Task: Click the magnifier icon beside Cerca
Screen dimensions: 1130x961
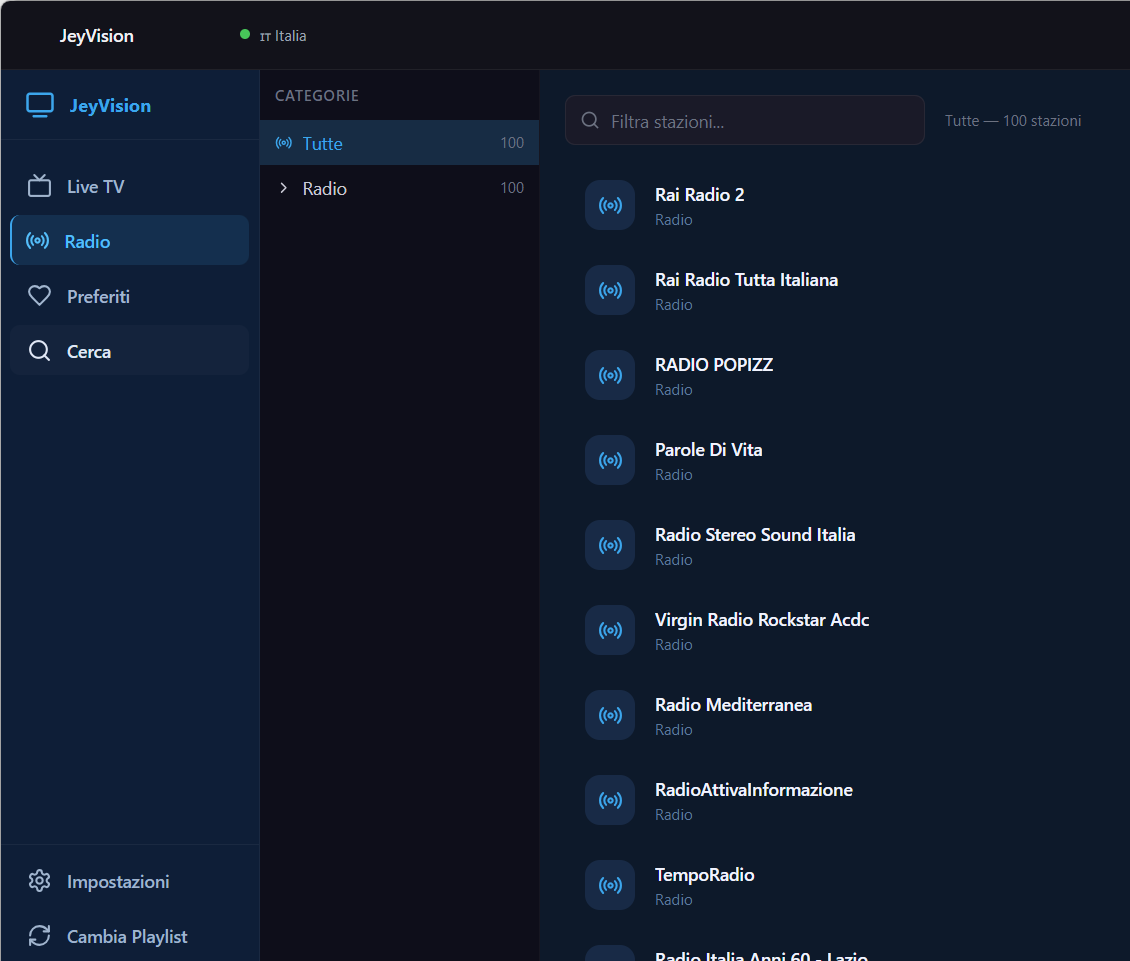Action: point(39,351)
